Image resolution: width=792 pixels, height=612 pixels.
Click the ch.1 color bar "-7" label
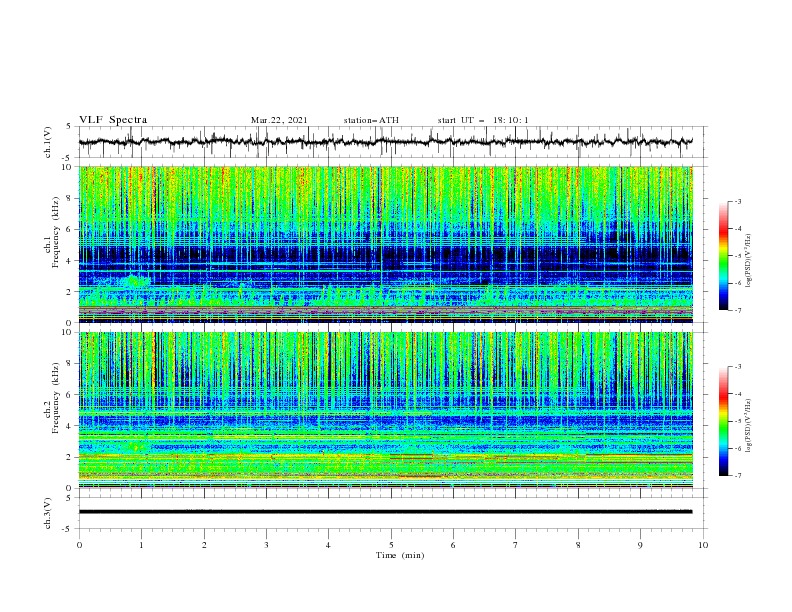pyautogui.click(x=738, y=310)
